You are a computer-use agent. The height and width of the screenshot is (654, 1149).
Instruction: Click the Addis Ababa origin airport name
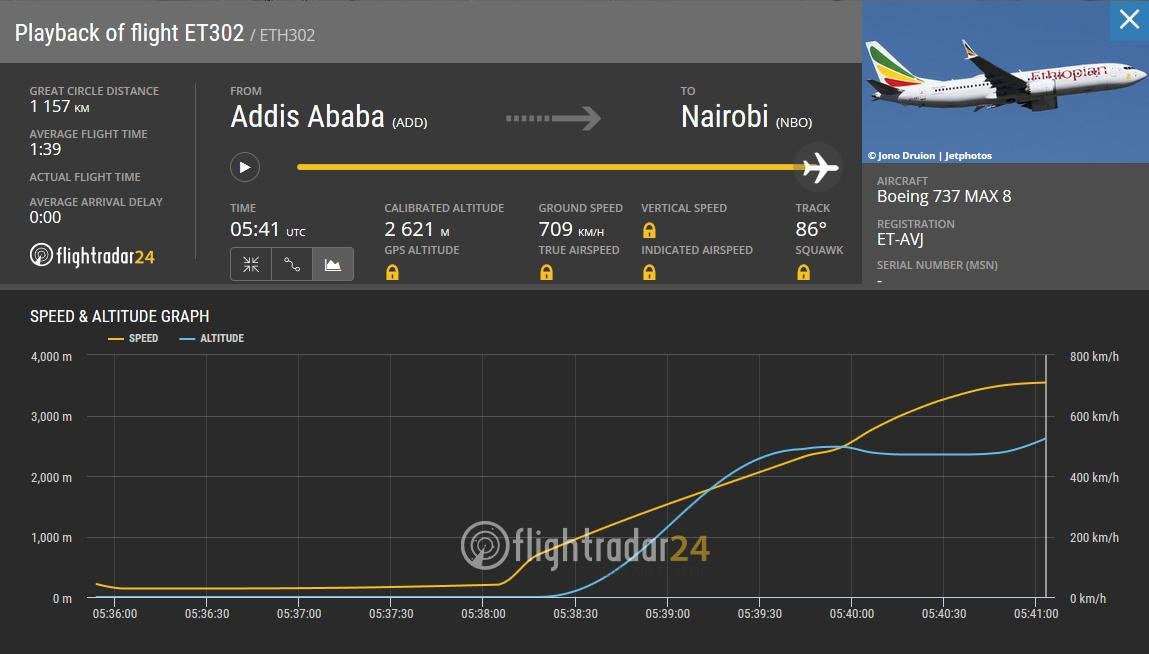point(307,117)
